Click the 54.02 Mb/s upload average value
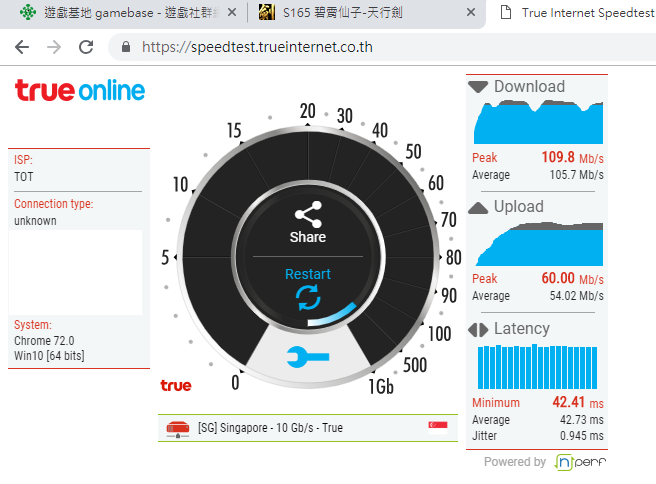 [577, 296]
